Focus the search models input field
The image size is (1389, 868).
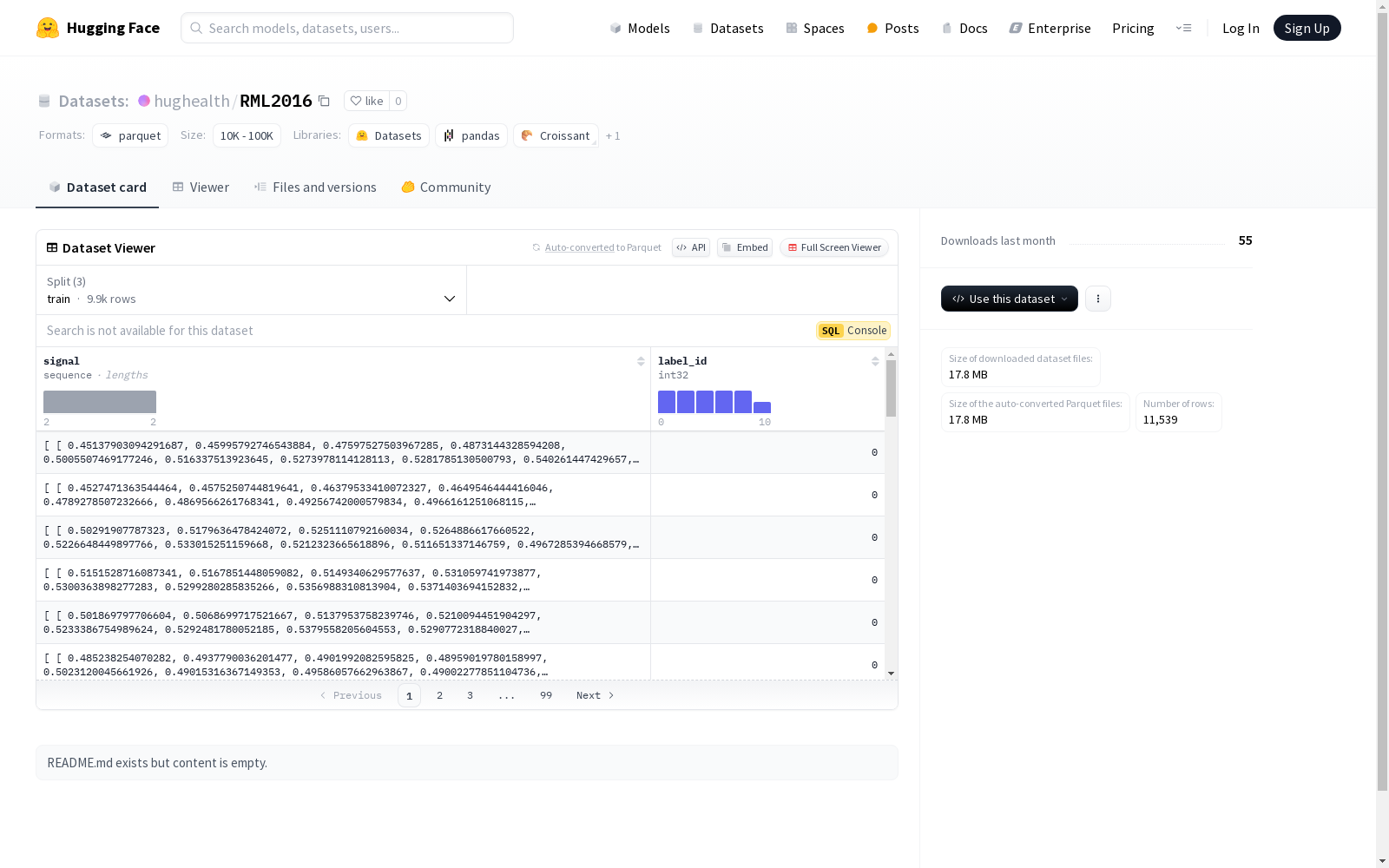pyautogui.click(x=347, y=28)
